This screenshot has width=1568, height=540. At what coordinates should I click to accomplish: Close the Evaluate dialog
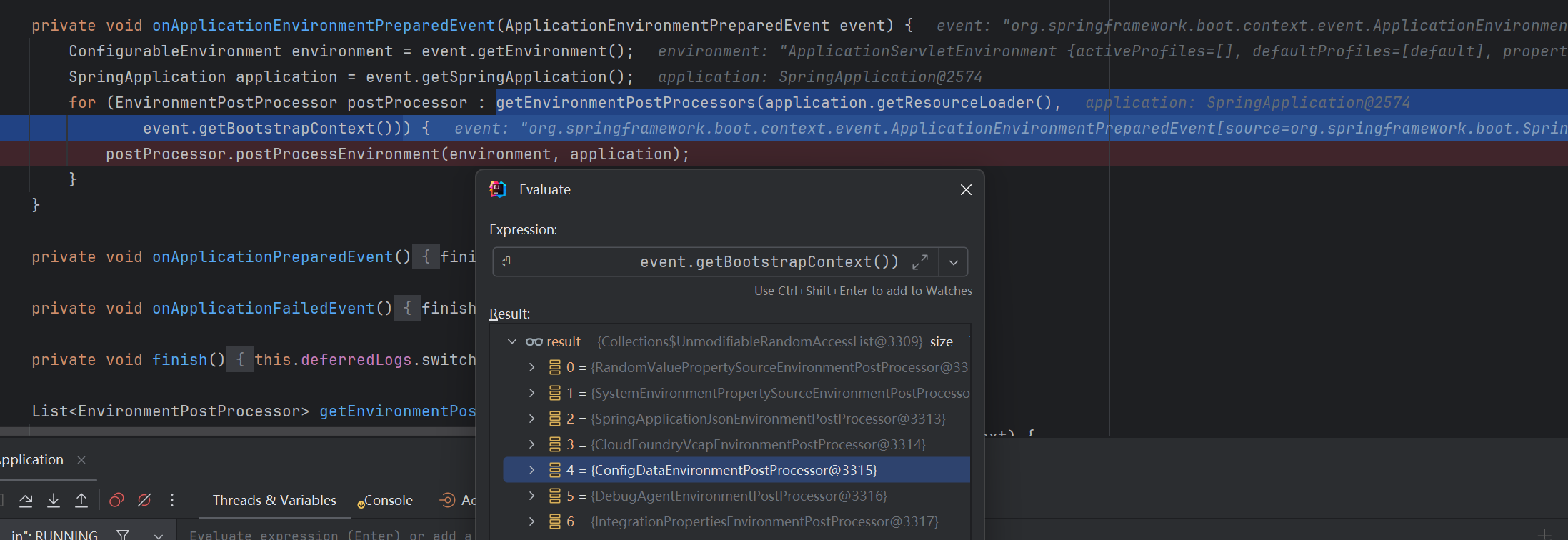tap(966, 189)
